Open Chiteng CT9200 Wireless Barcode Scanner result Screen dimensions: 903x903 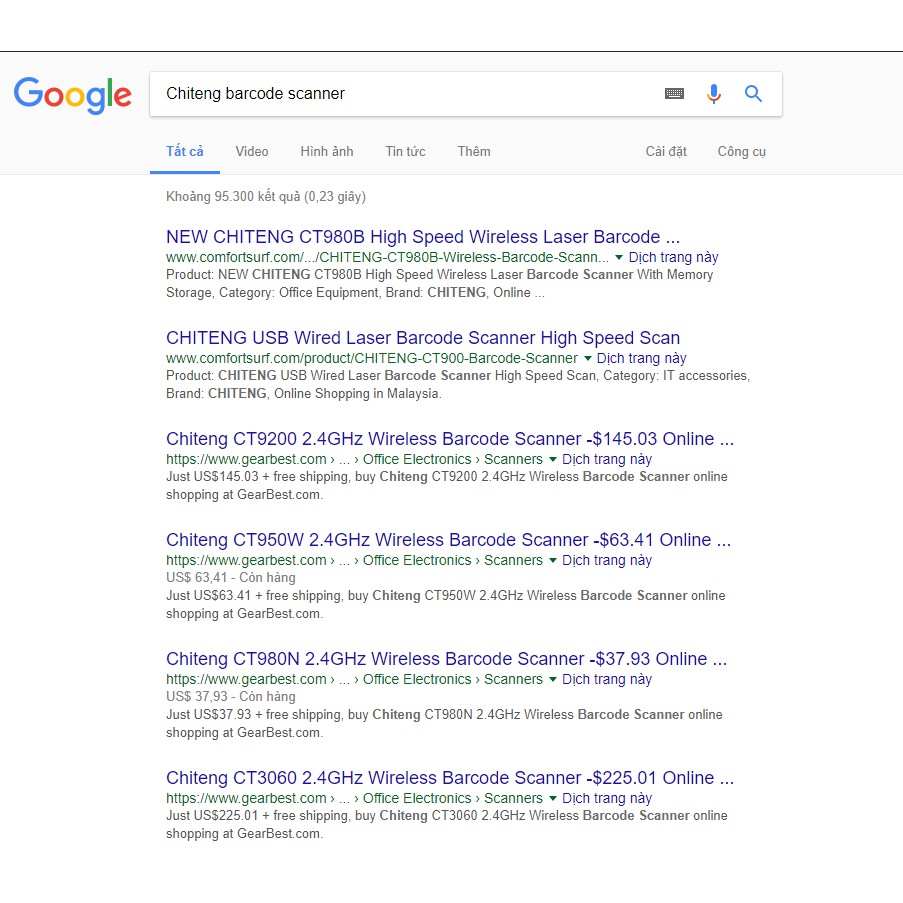(449, 439)
